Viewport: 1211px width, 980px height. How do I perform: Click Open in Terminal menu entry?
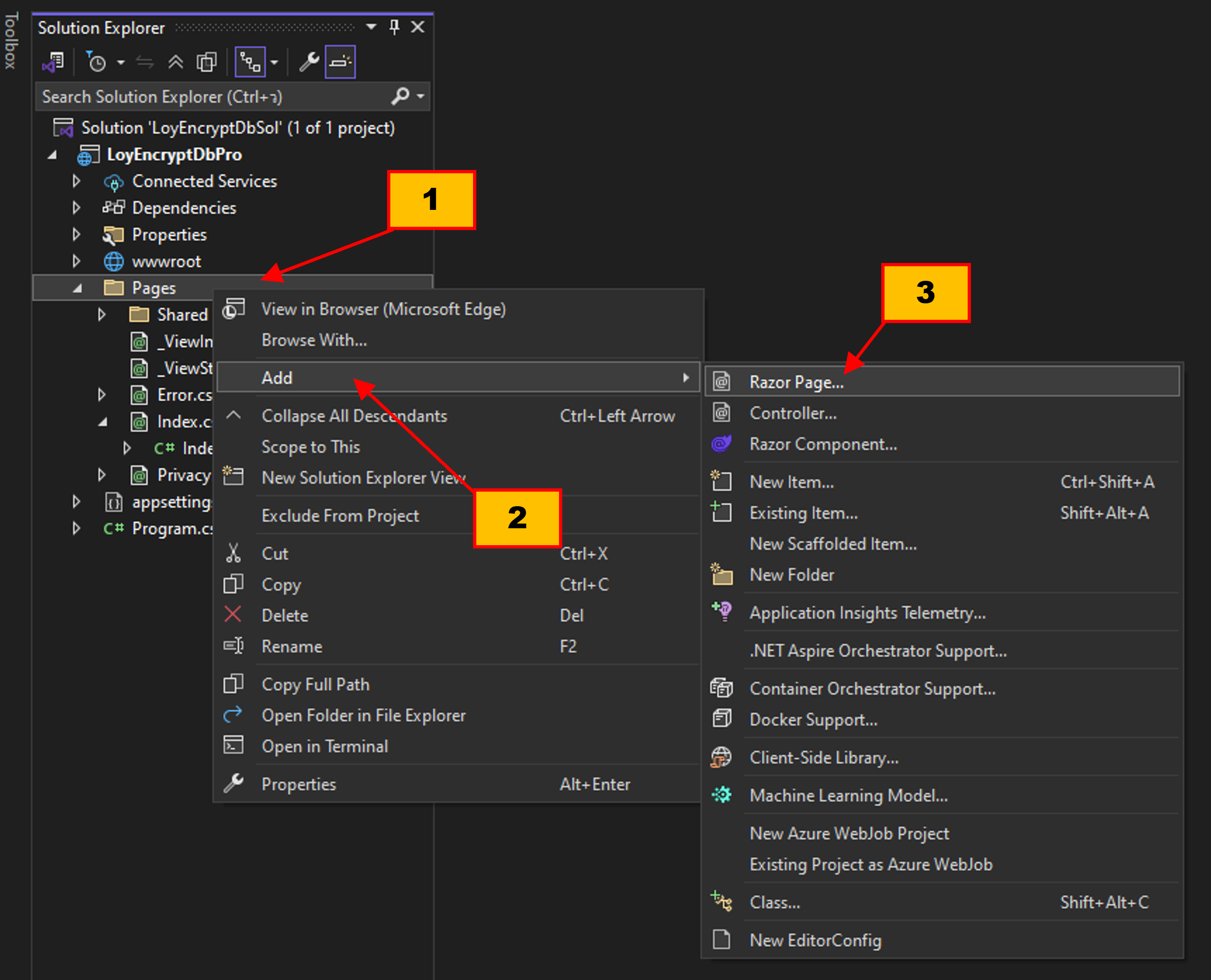click(325, 746)
